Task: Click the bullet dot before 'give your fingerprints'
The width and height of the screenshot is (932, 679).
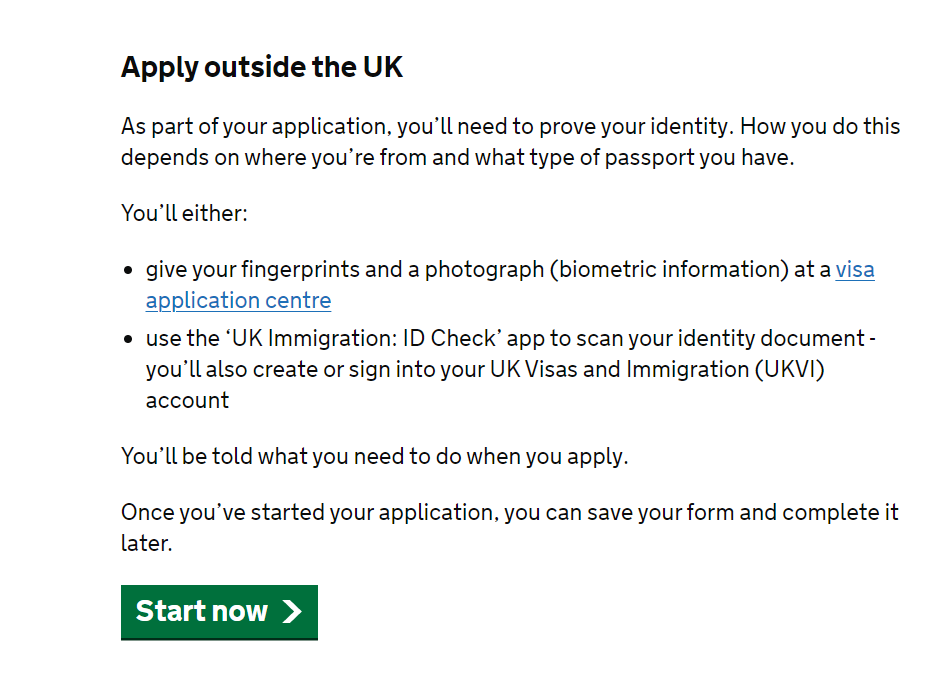Action: click(128, 271)
